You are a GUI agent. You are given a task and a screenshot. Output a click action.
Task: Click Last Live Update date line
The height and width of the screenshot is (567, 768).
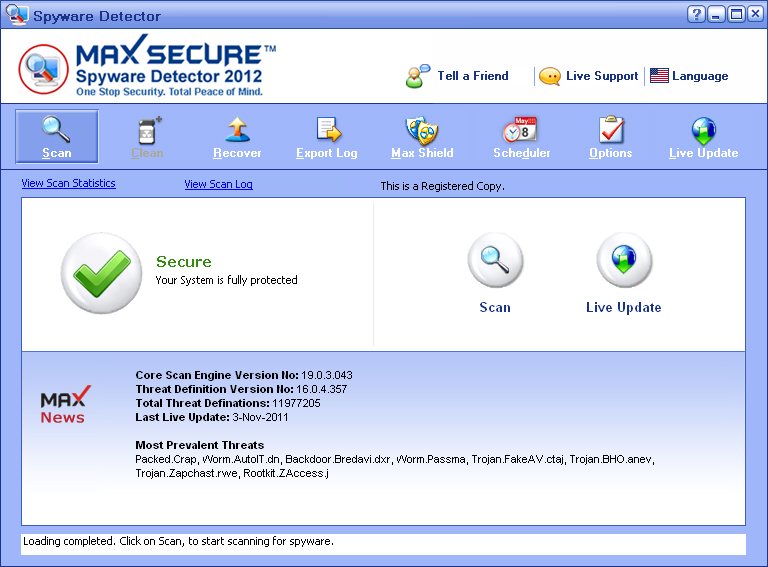tap(212, 417)
